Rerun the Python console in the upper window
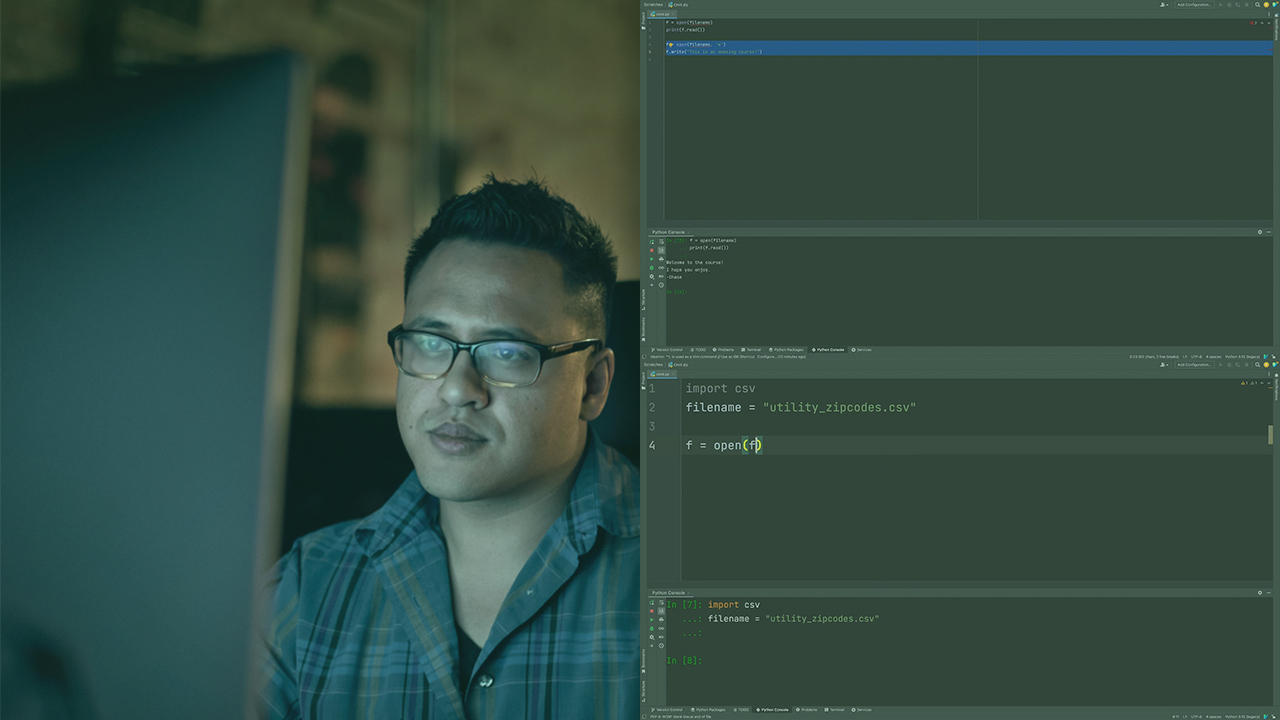The height and width of the screenshot is (720, 1280). pyautogui.click(x=652, y=242)
